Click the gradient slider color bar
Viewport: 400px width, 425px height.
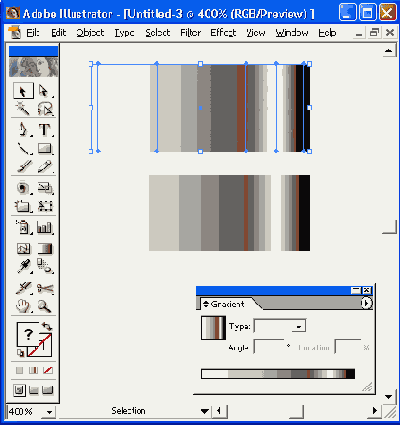(278, 374)
